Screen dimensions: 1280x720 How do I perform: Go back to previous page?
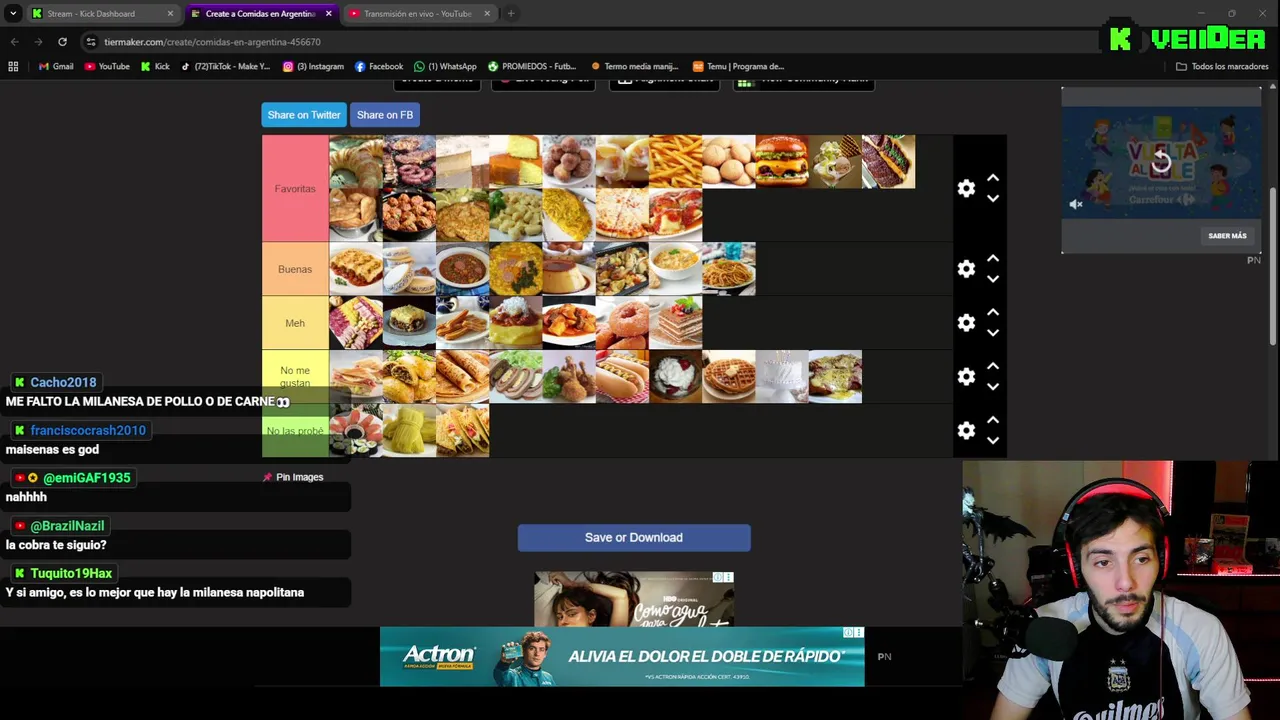tap(14, 42)
